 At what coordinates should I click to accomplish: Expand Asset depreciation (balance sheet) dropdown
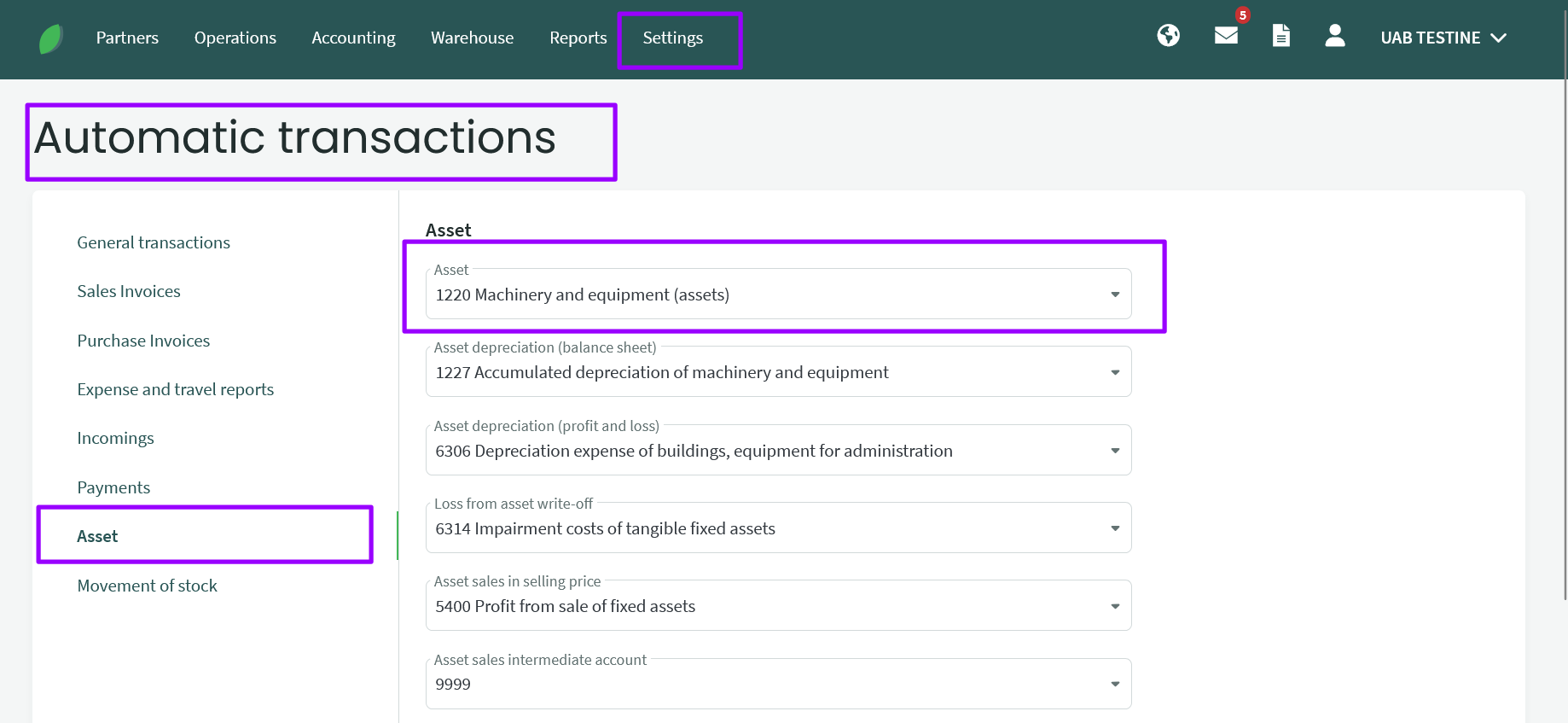777,372
